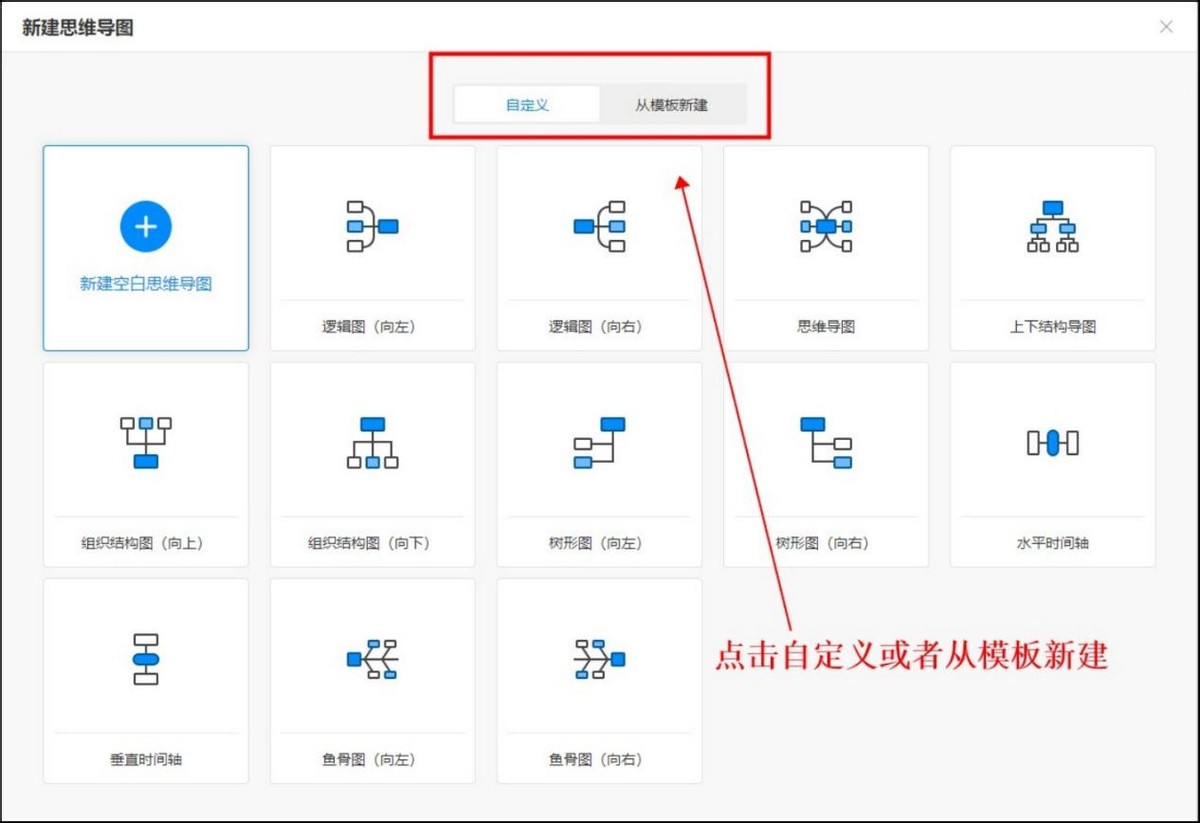This screenshot has height=823, width=1200.
Task: Choose the 垂直时间轴 template icon
Action: (x=146, y=658)
